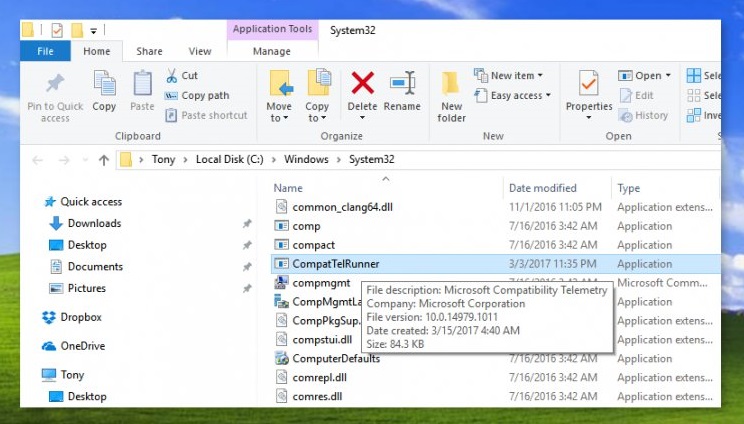Image resolution: width=744 pixels, height=424 pixels.
Task: Sort by Type column header
Action: [629, 188]
